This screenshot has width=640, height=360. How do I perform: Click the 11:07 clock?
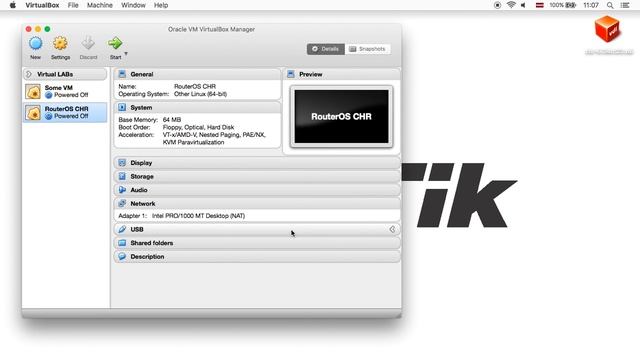[x=591, y=5]
